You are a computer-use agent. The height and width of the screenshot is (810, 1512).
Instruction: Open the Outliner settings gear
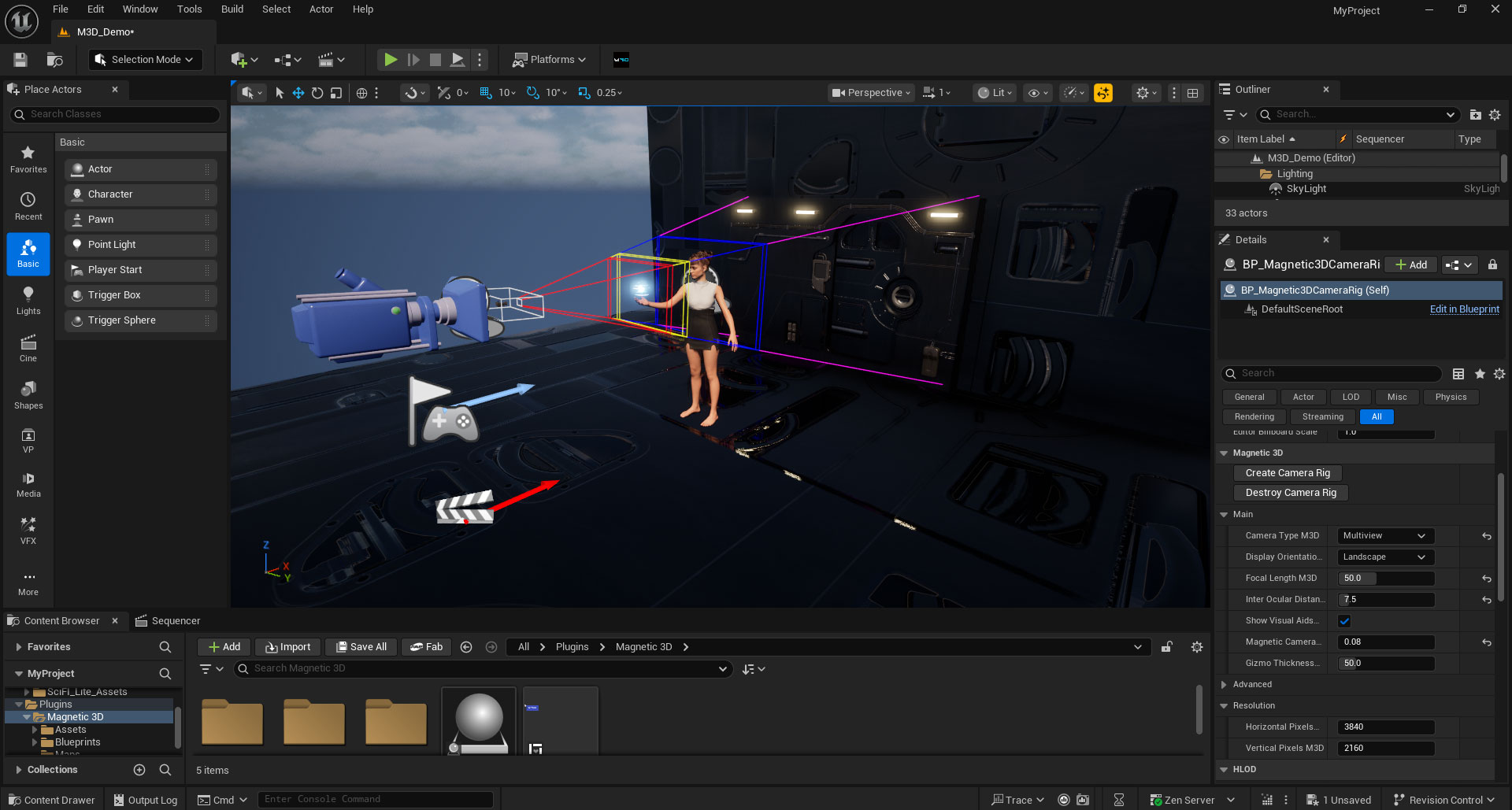[1495, 115]
